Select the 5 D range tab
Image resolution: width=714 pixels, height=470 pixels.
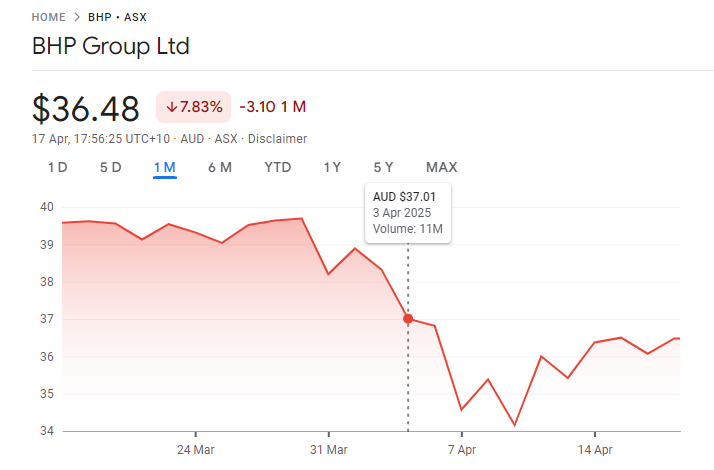110,167
